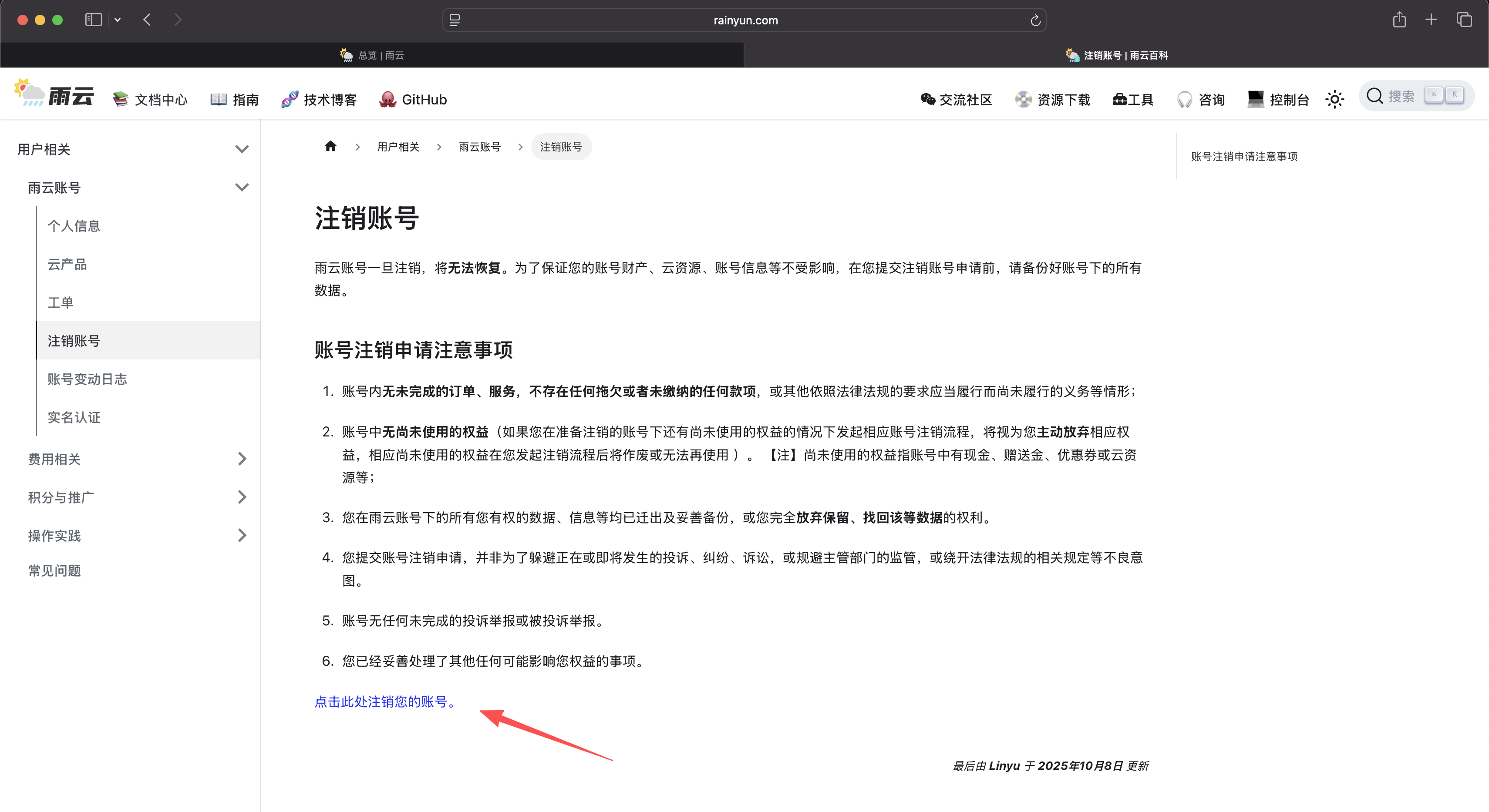The width and height of the screenshot is (1489, 812).
Task: Open the GitHub octopus link
Action: pos(413,99)
